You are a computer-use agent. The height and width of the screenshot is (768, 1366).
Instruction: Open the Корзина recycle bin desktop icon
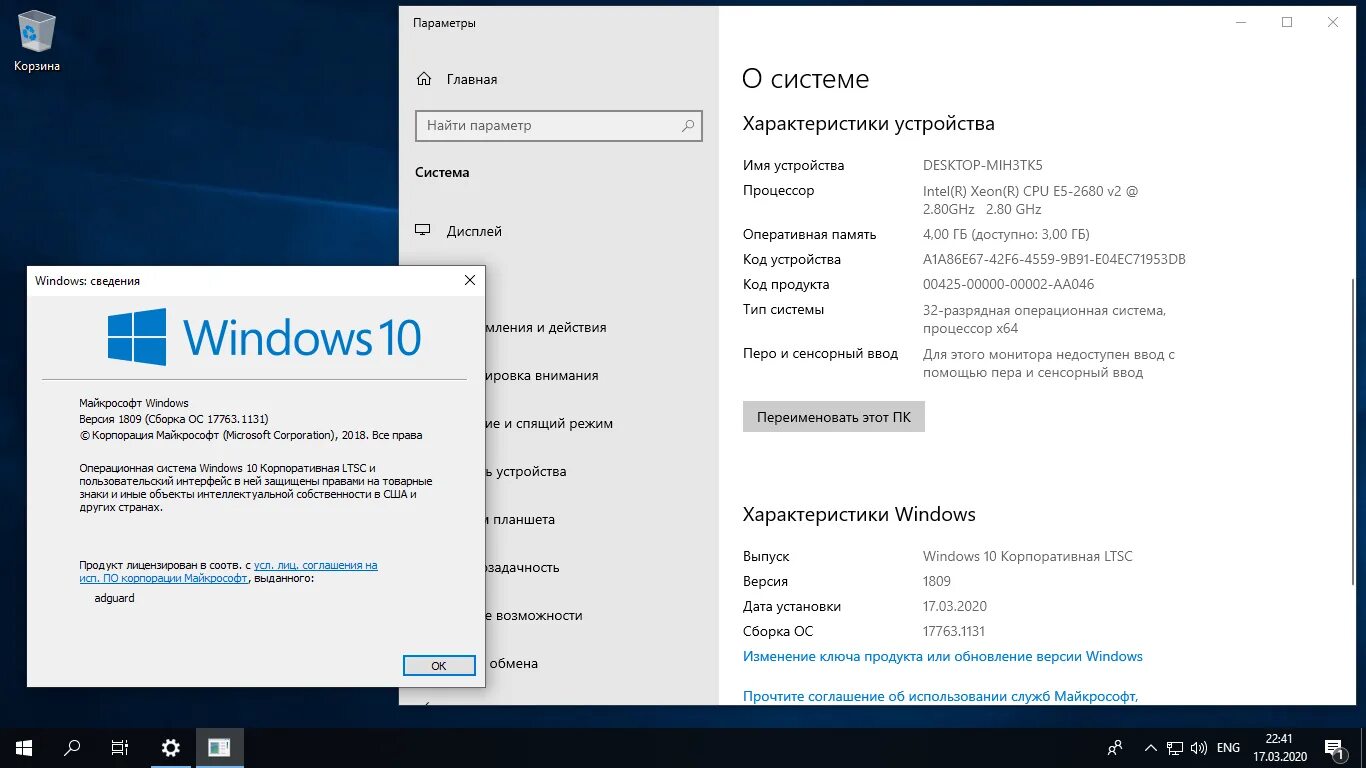tap(37, 41)
